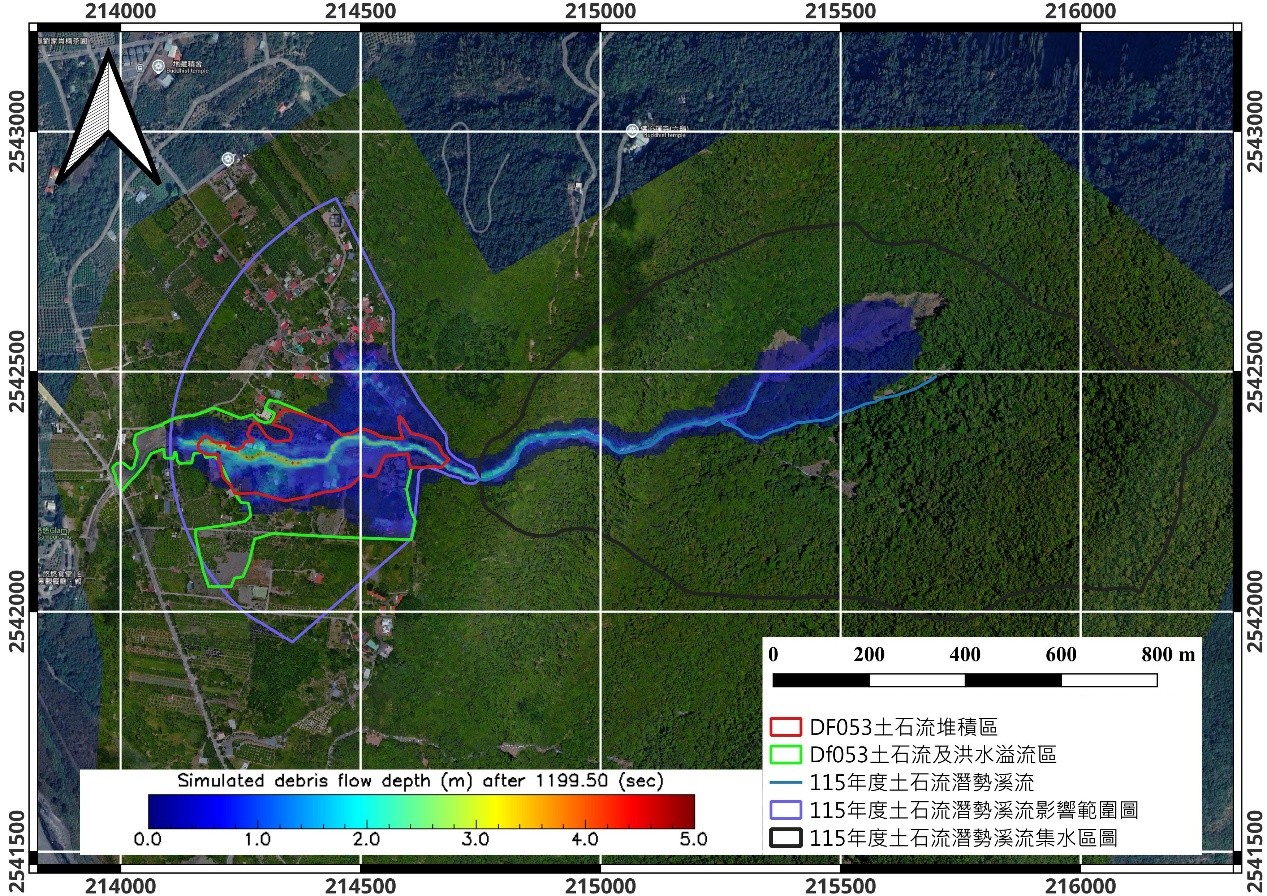Click the left axis label '2542500'
Screen dimensions: 1267x896
pos(16,371)
